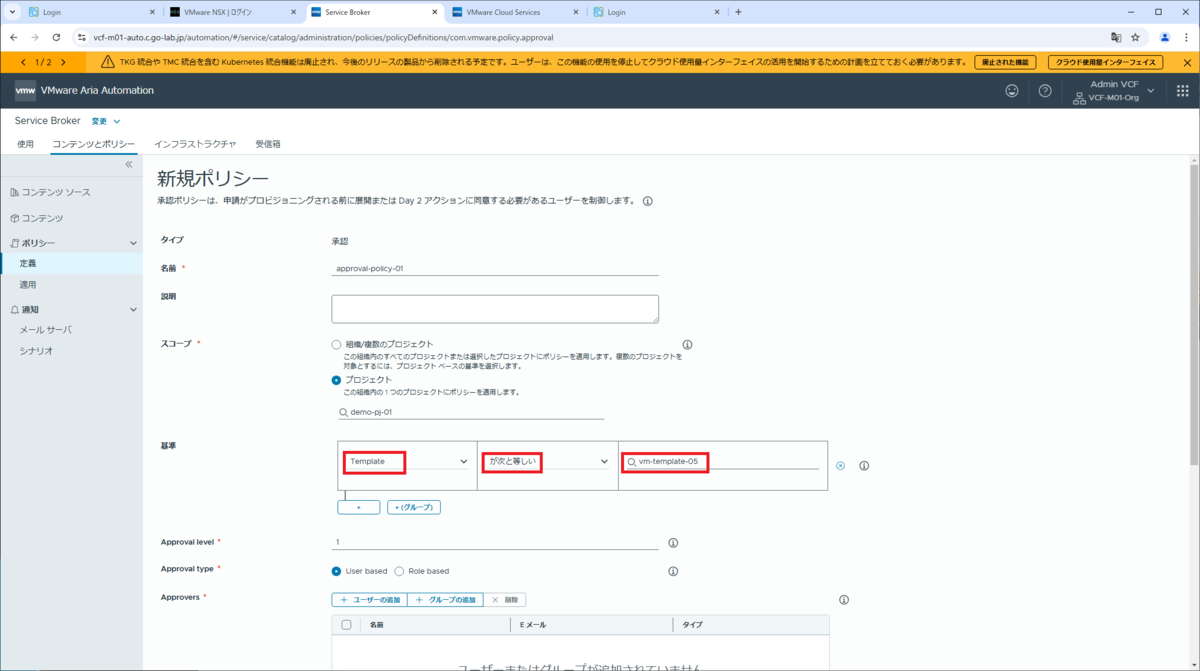Open a new browser tab
The height and width of the screenshot is (671, 1200).
coord(738,12)
